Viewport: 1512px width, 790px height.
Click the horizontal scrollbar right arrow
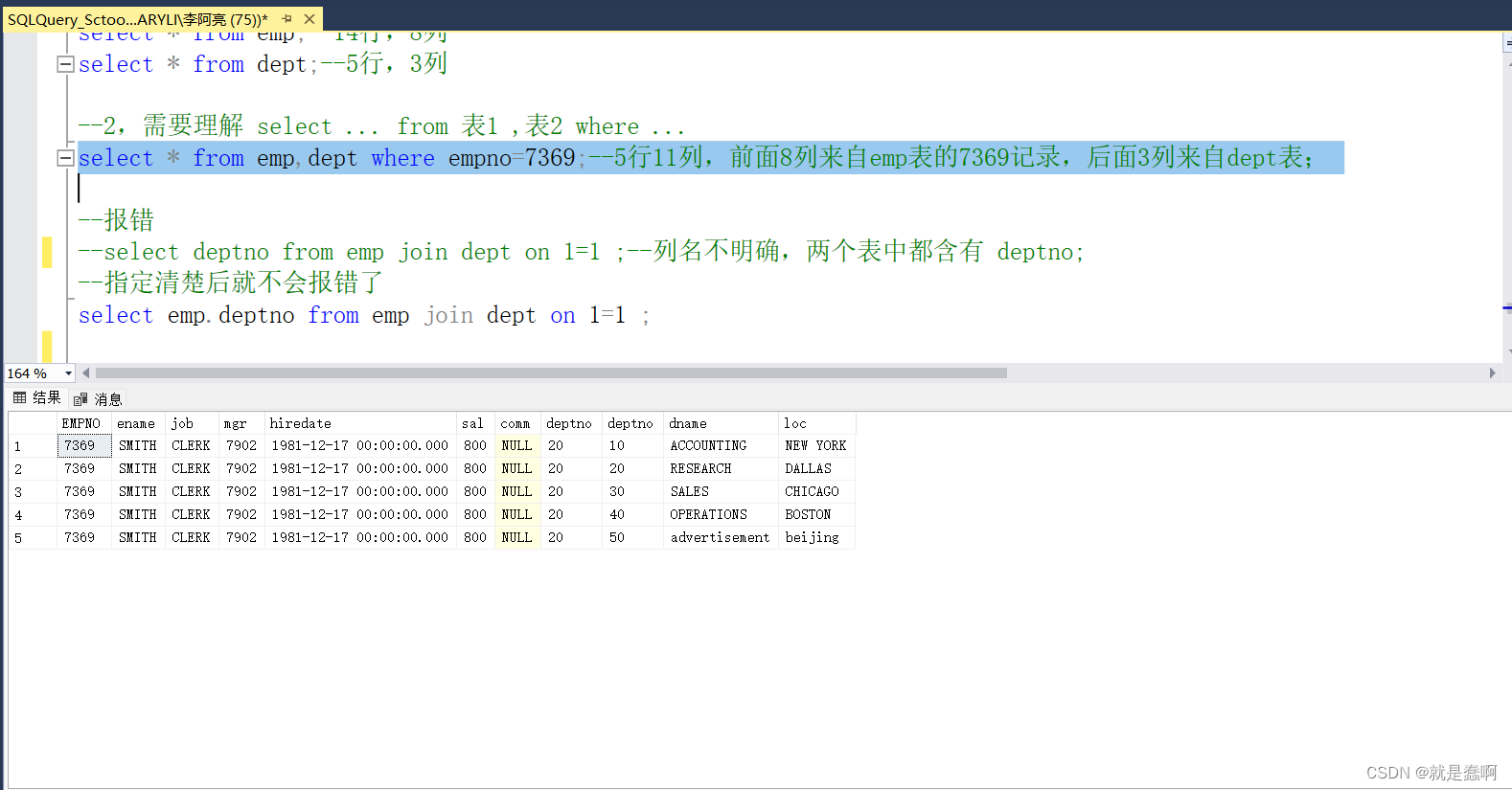[1492, 373]
